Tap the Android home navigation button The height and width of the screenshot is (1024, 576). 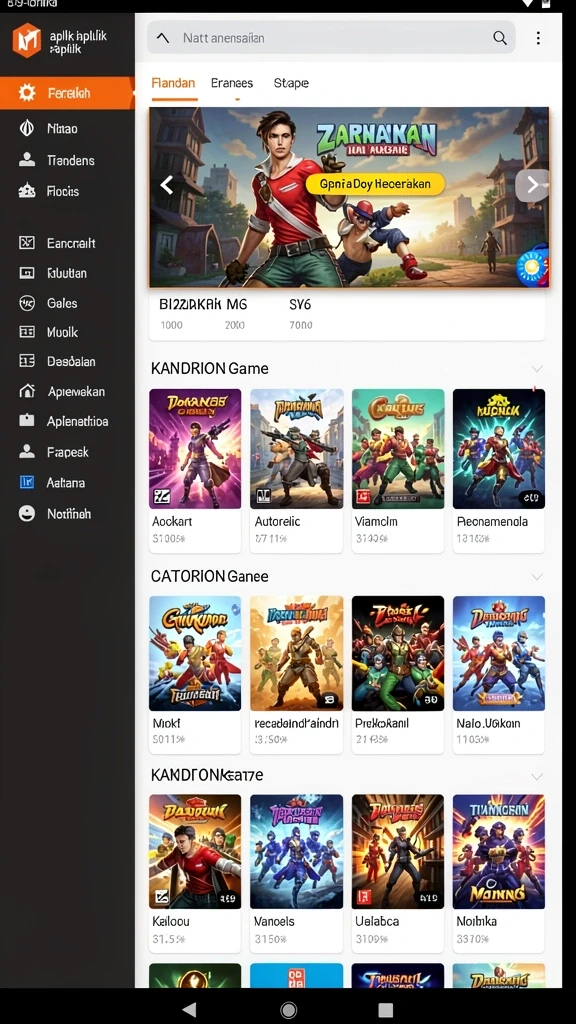coord(288,1010)
